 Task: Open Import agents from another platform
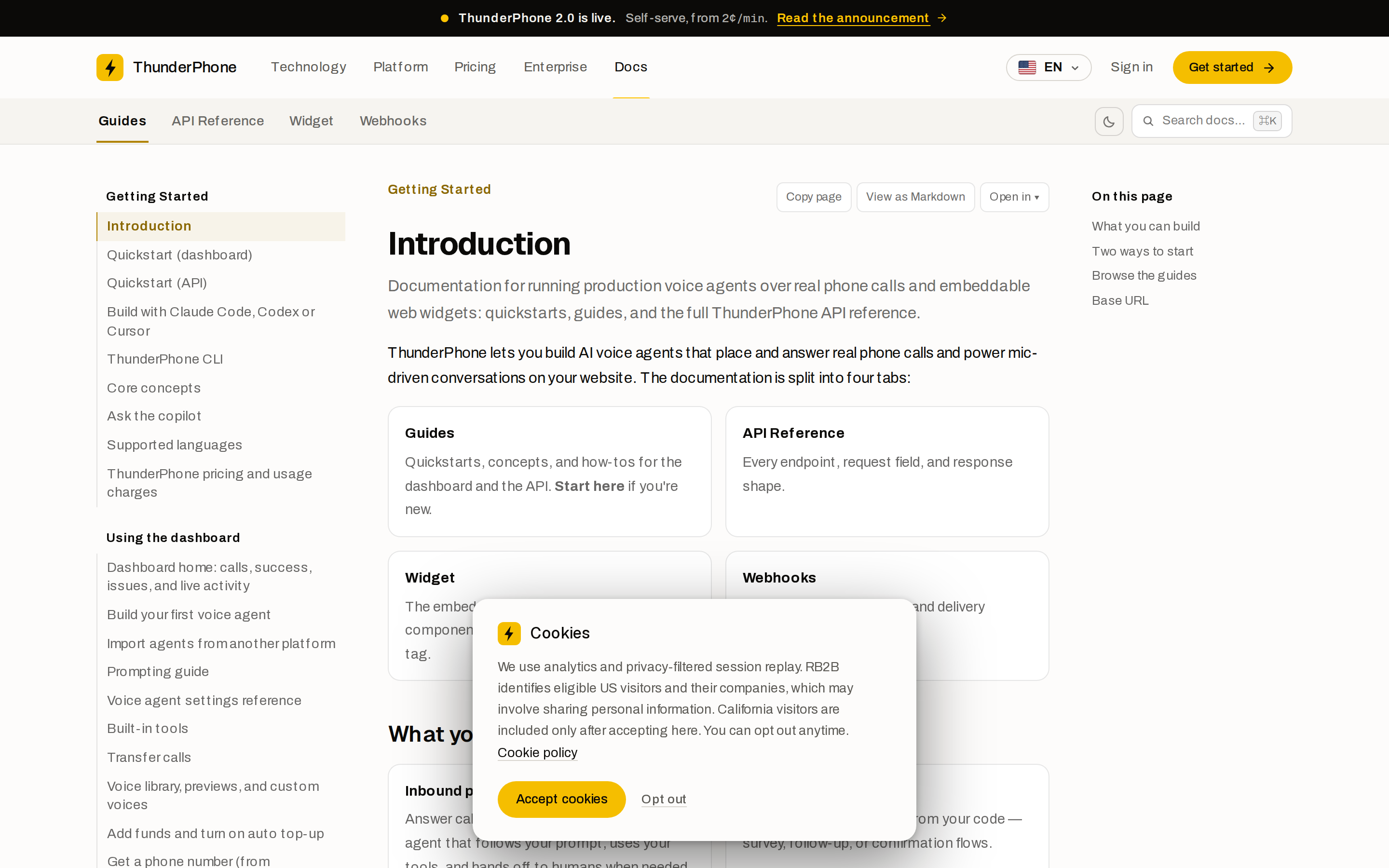point(221,644)
